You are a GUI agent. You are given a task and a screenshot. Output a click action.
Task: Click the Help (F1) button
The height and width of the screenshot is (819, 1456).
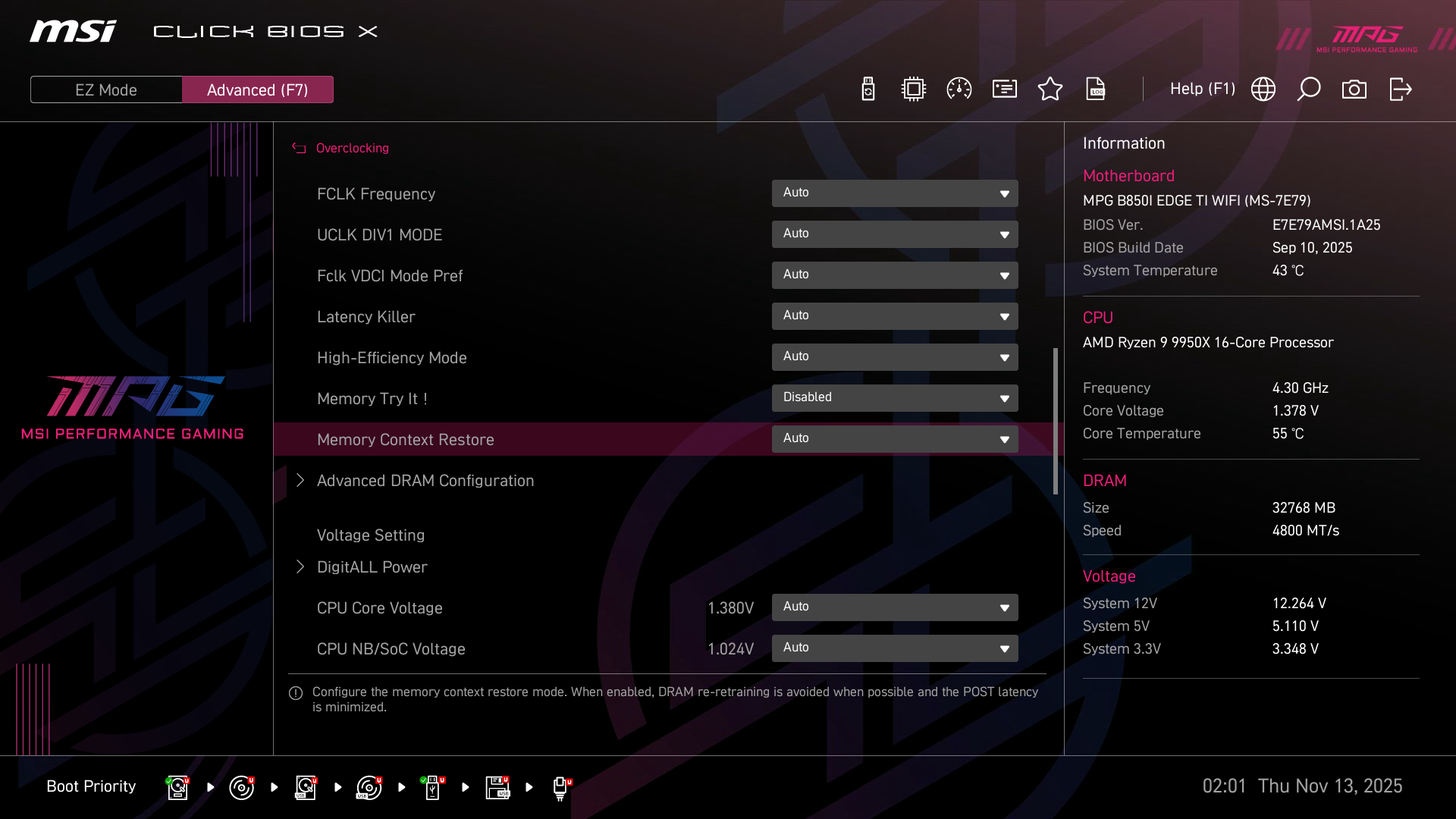1202,89
